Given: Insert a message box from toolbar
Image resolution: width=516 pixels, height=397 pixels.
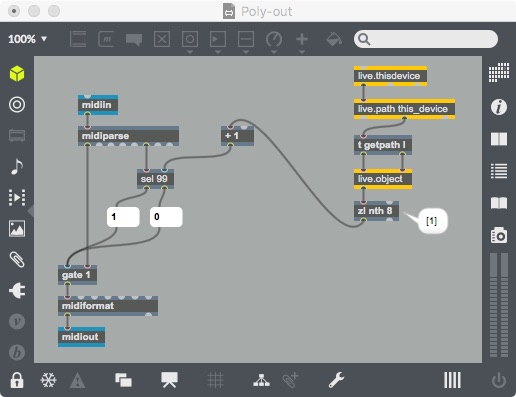Looking at the screenshot, I should 106,39.
